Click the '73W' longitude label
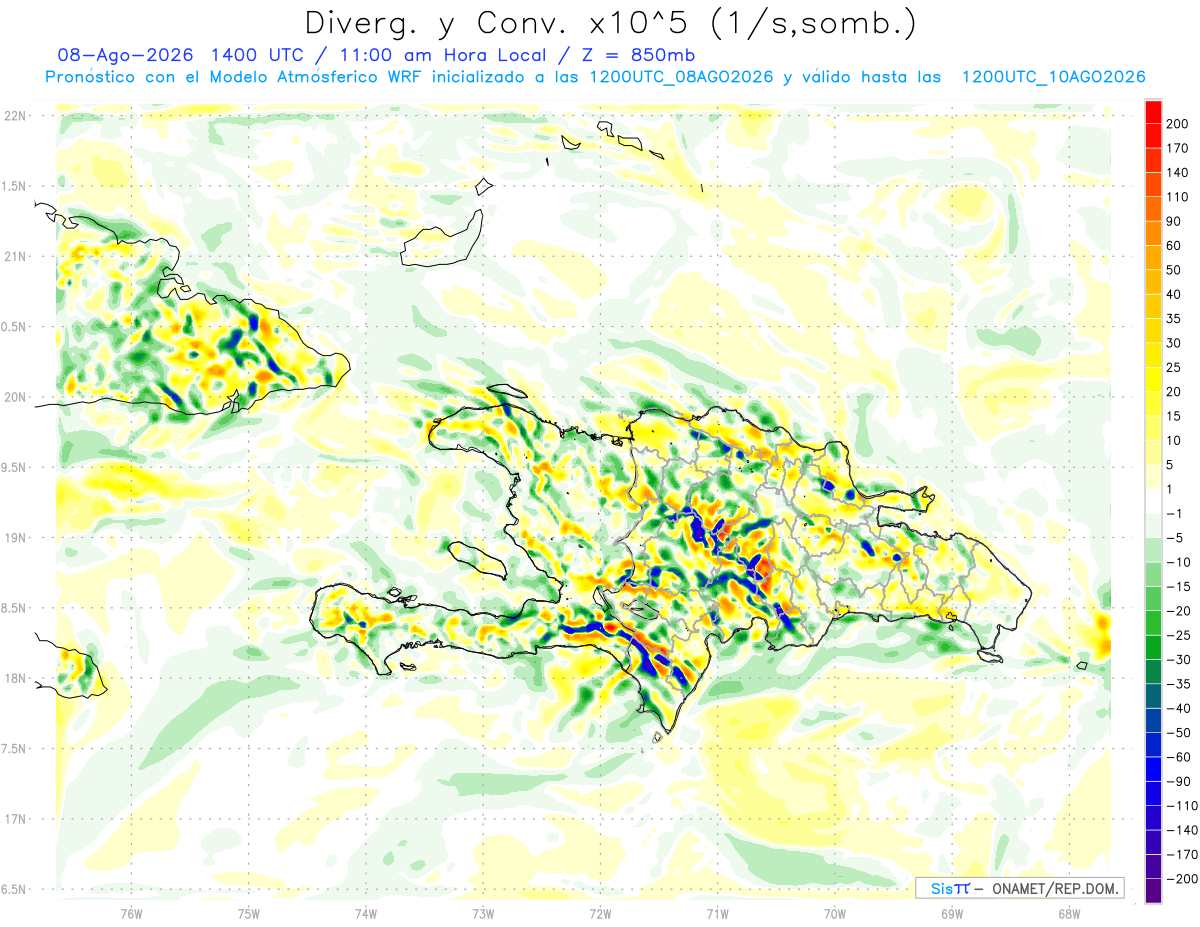This screenshot has width=1200, height=927. (483, 914)
